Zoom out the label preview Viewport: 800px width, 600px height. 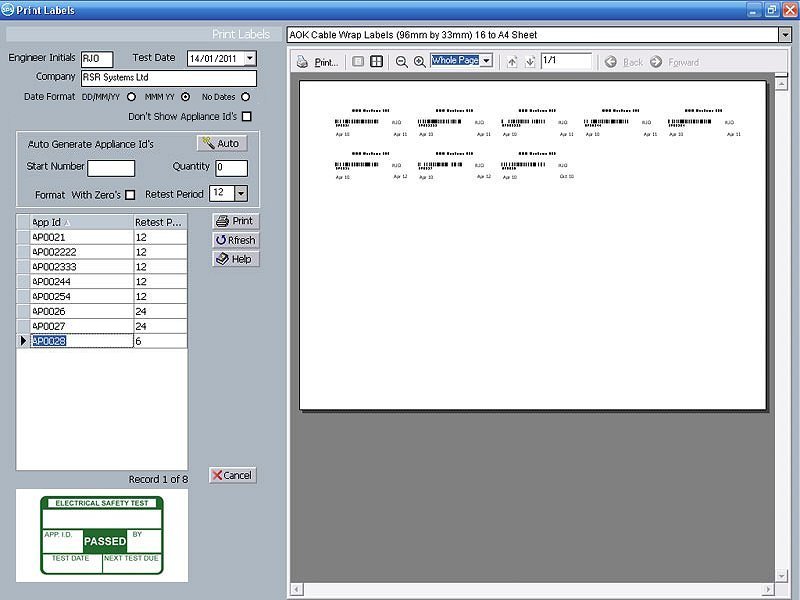402,62
